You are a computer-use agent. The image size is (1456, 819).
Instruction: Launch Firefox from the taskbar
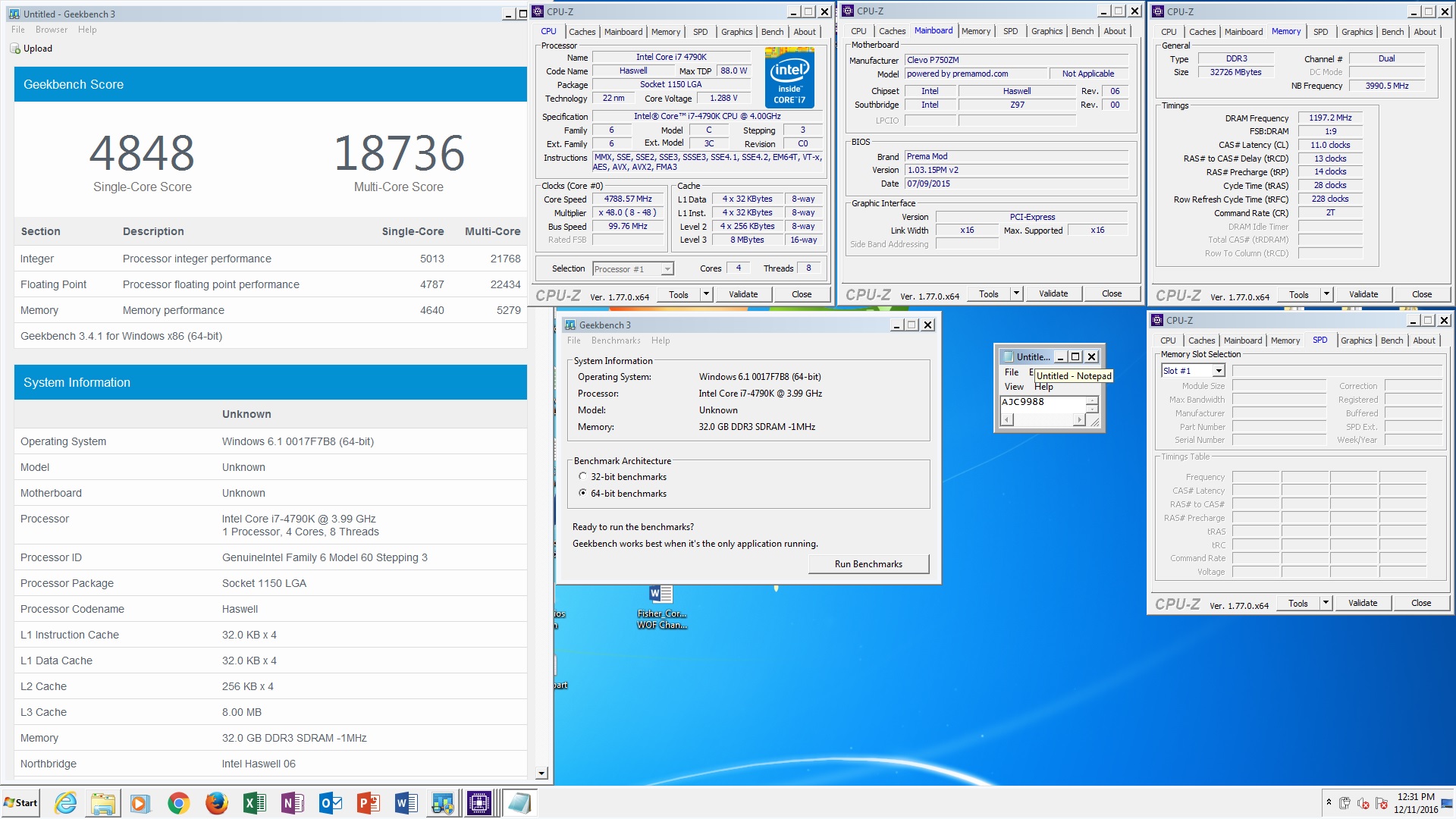coord(216,803)
